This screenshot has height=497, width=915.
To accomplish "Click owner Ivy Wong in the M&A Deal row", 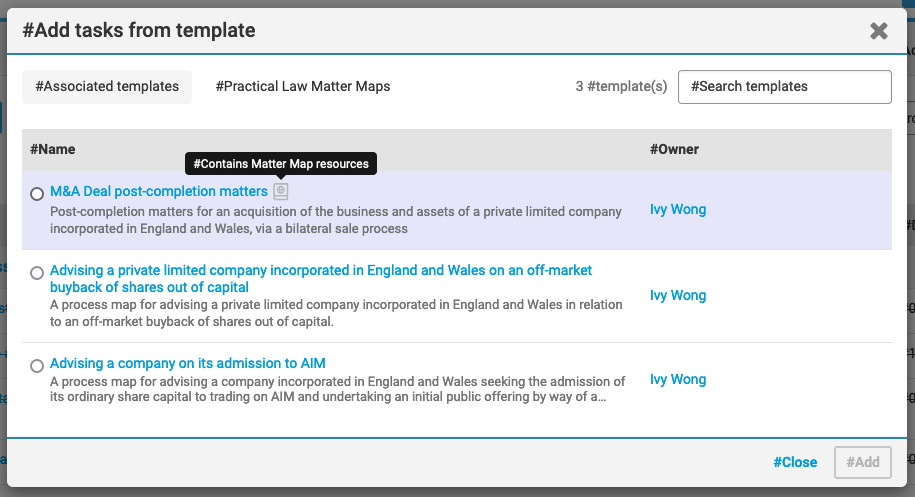I will 678,210.
